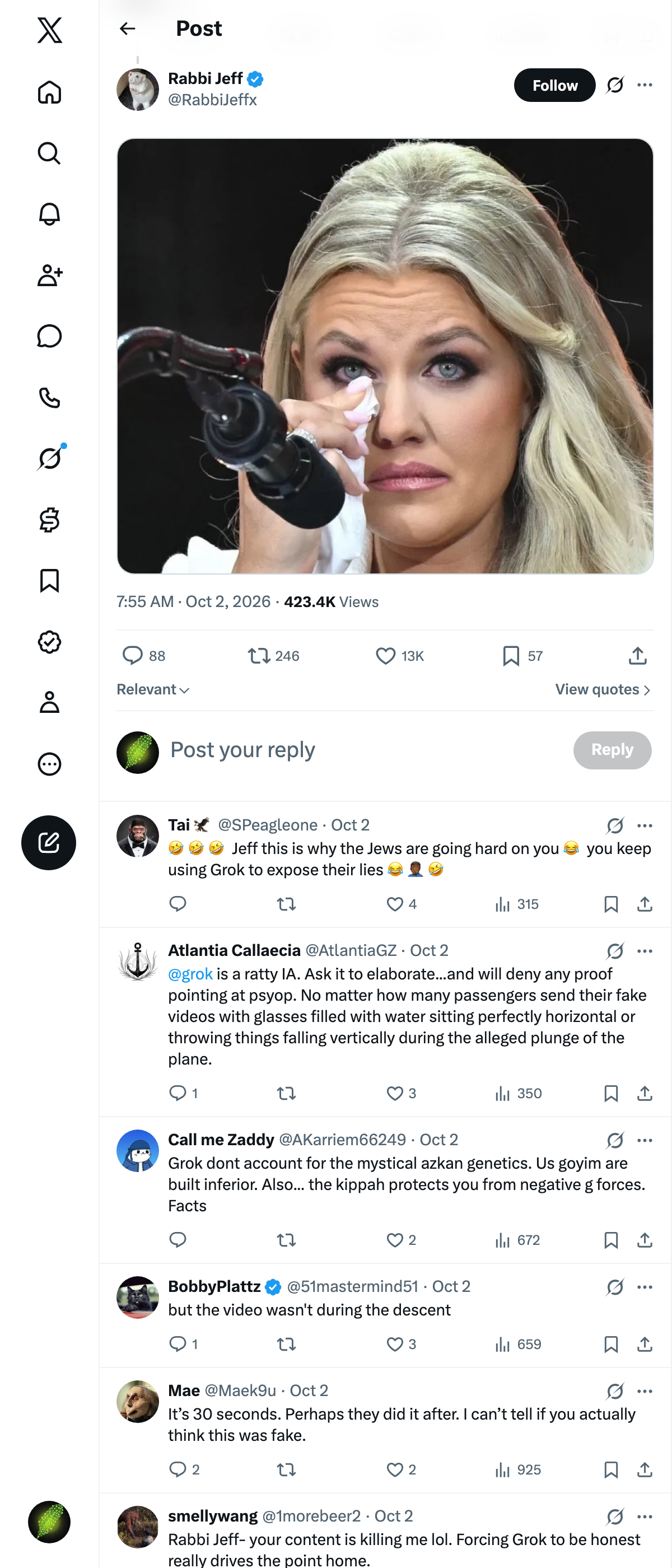This screenshot has height=1568, width=672.
Task: Open the Explore search icon
Action: point(49,153)
